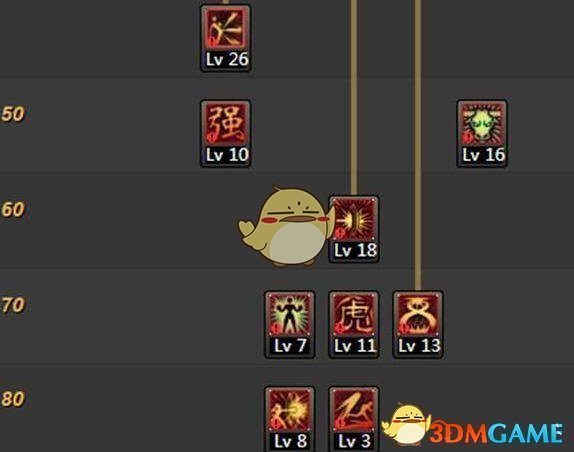
Task: Click the Lv 26 level text
Action: tap(227, 59)
